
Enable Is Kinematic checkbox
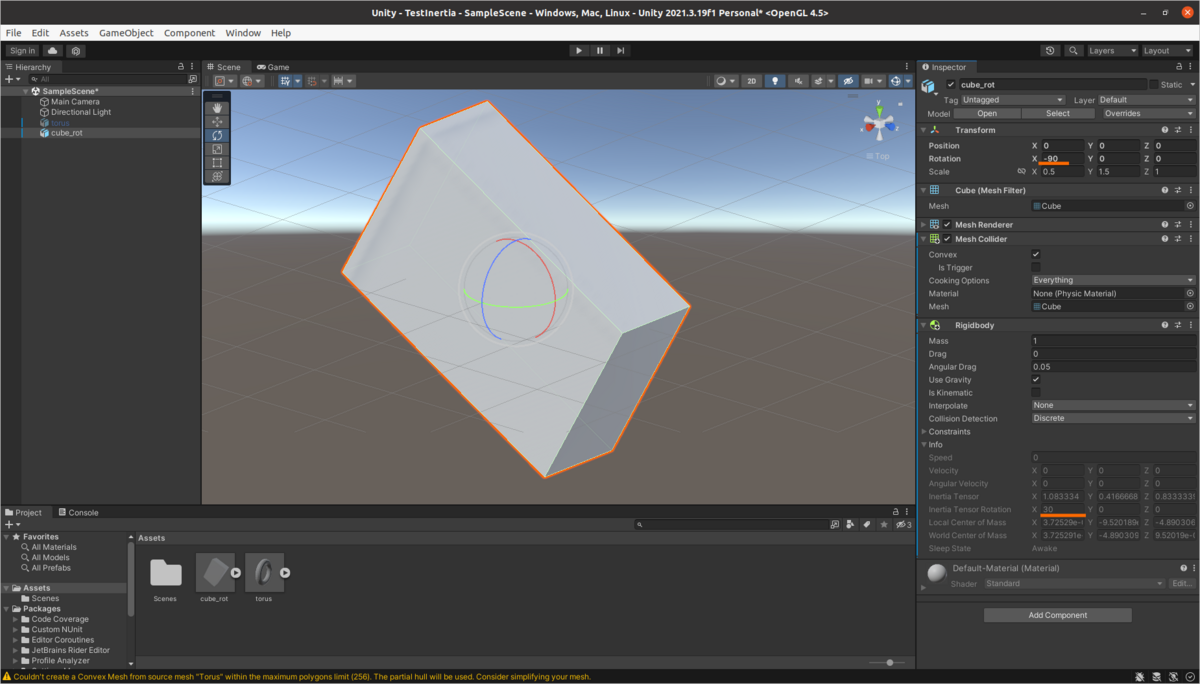pos(1036,393)
